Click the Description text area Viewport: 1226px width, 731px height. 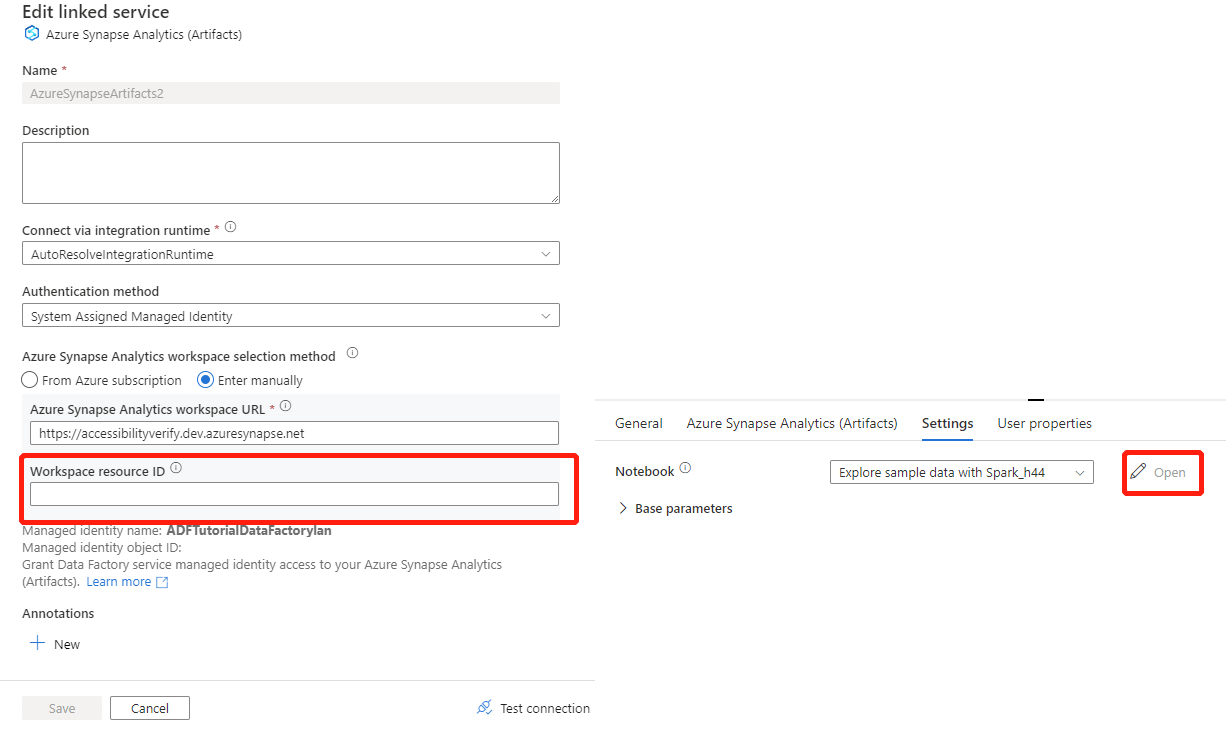pos(291,173)
